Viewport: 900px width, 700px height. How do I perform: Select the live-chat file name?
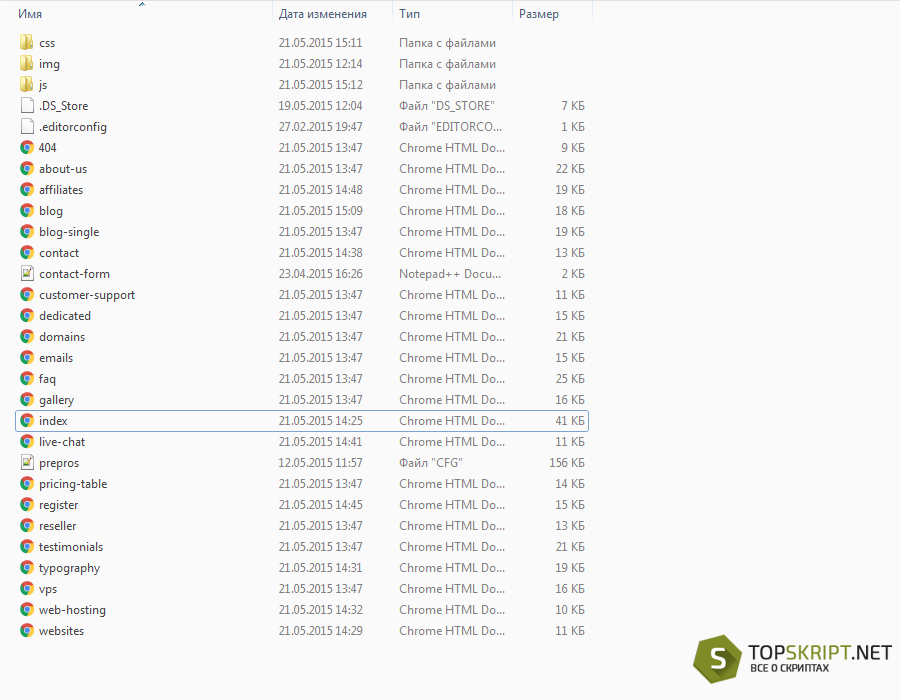(x=62, y=442)
